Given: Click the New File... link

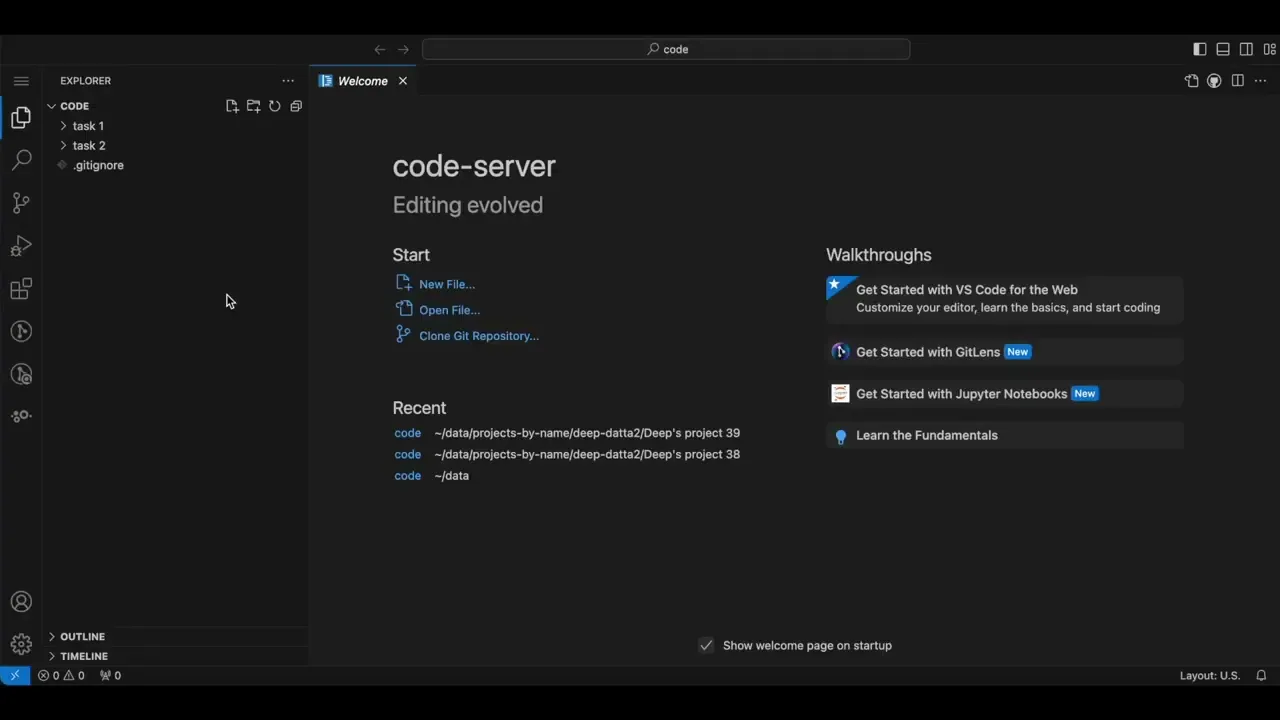Looking at the screenshot, I should [x=446, y=284].
